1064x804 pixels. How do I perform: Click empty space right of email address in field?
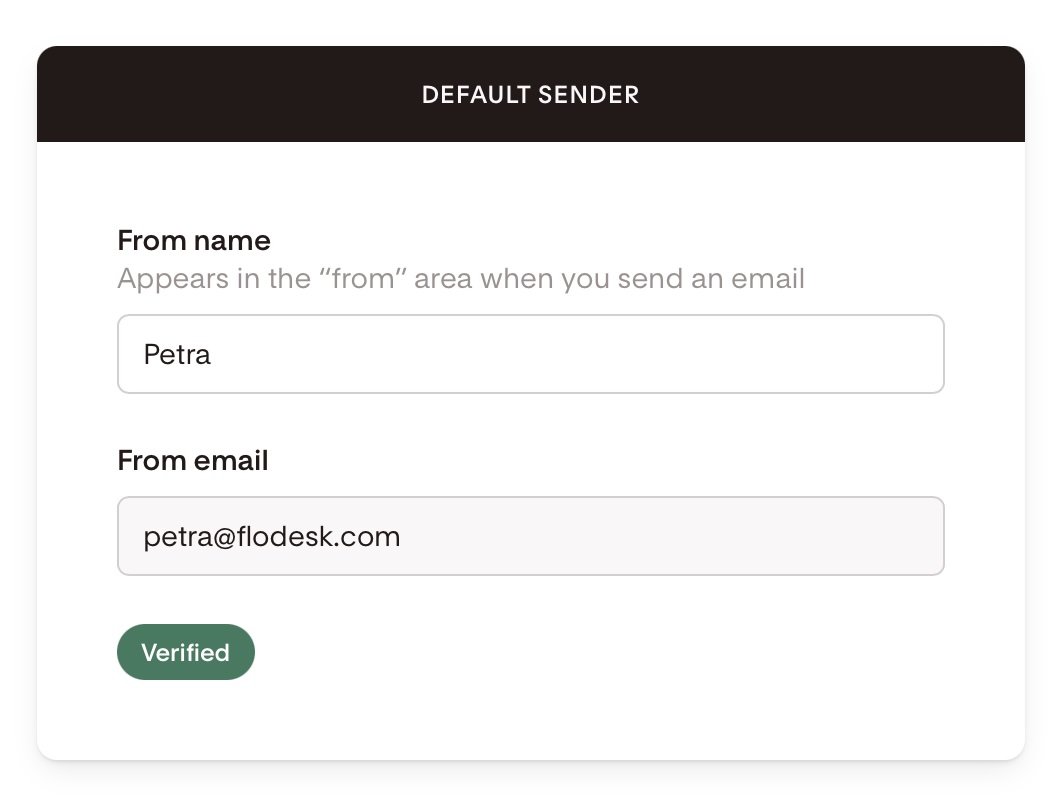(672, 536)
